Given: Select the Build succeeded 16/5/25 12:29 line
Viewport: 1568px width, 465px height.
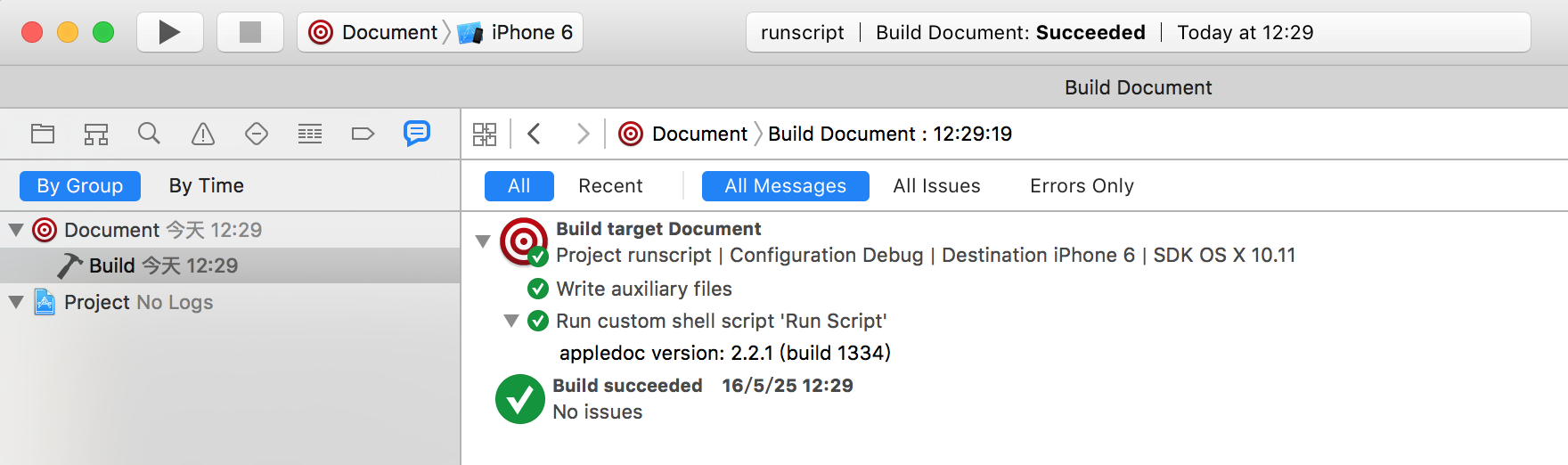Looking at the screenshot, I should [x=703, y=386].
